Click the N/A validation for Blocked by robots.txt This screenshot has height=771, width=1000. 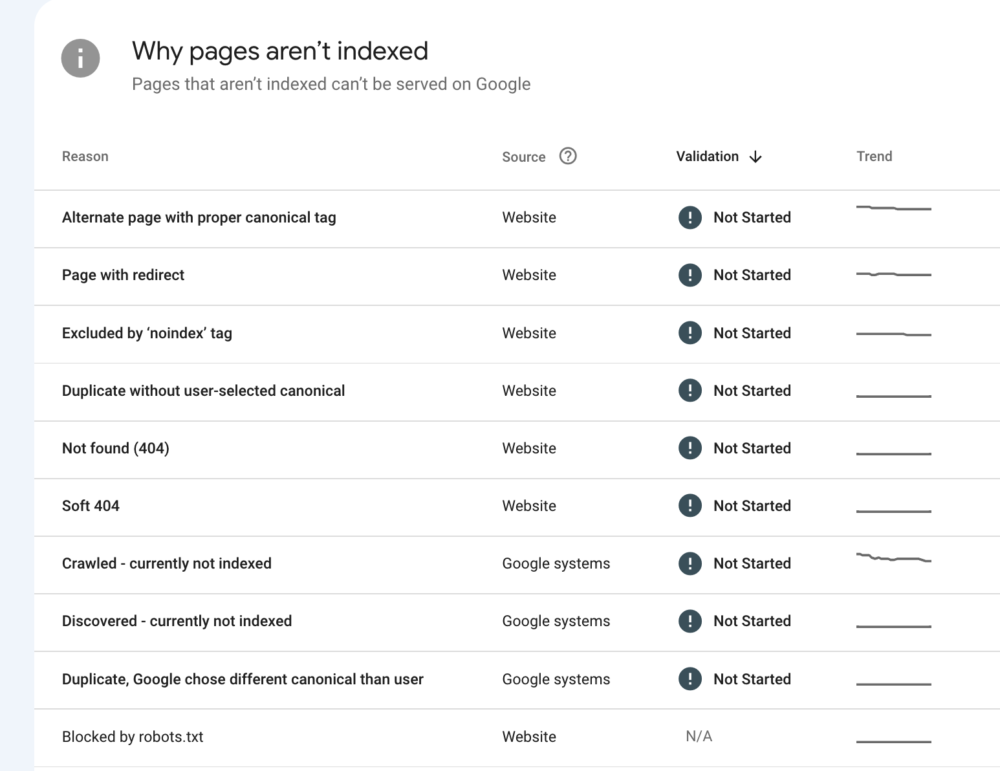698,737
